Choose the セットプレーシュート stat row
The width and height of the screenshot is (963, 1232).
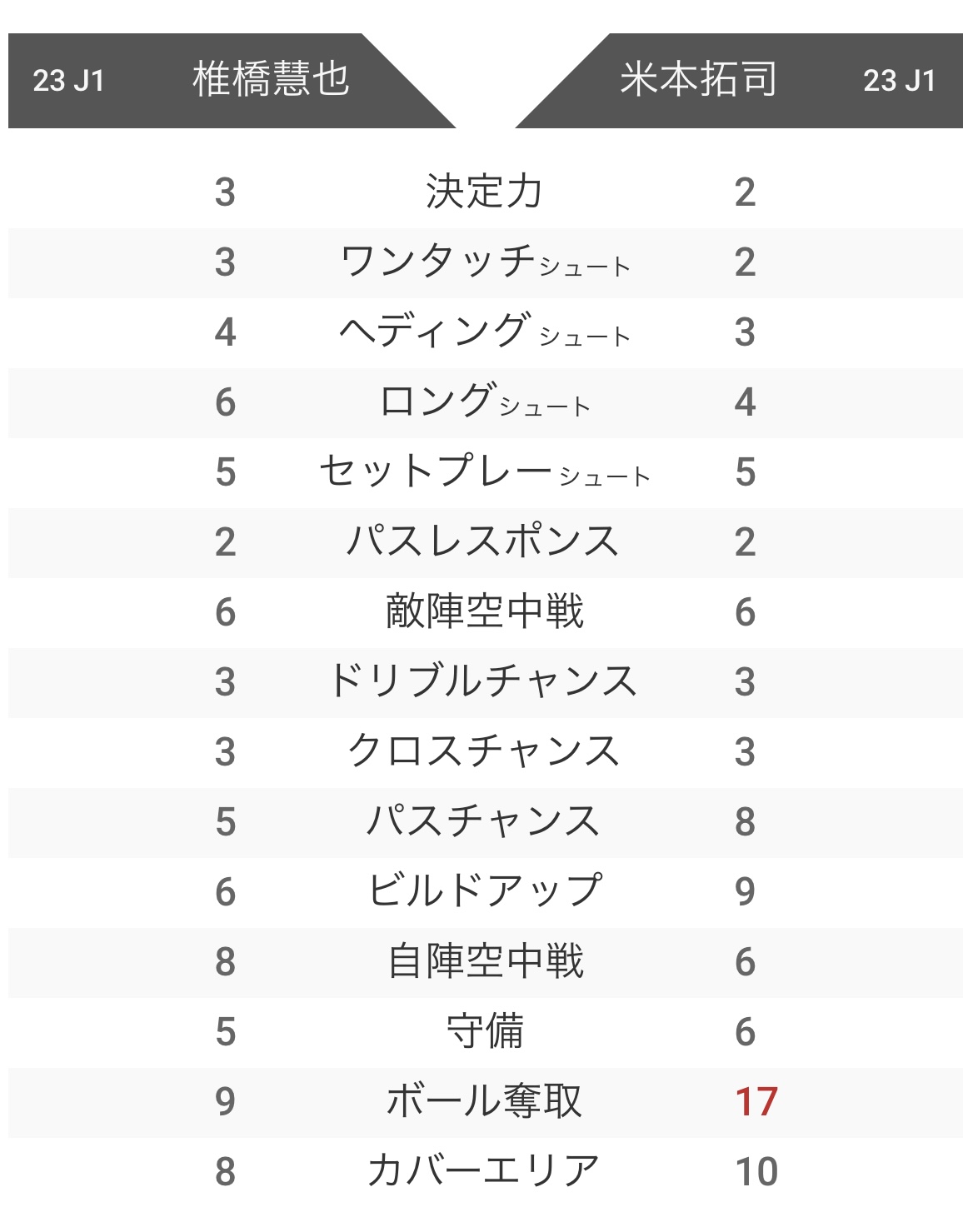coord(484,472)
